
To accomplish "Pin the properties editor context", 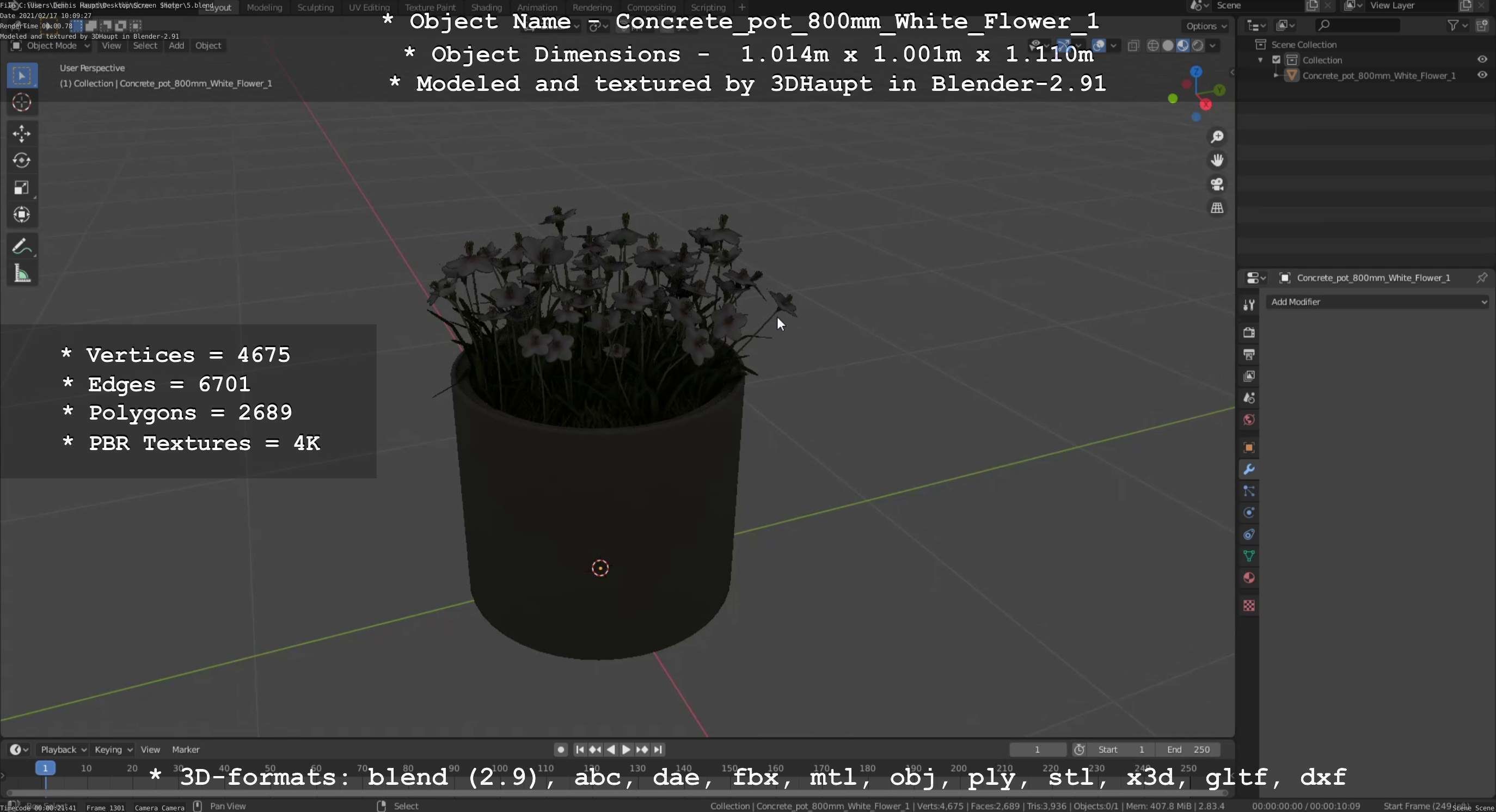I will [1481, 278].
